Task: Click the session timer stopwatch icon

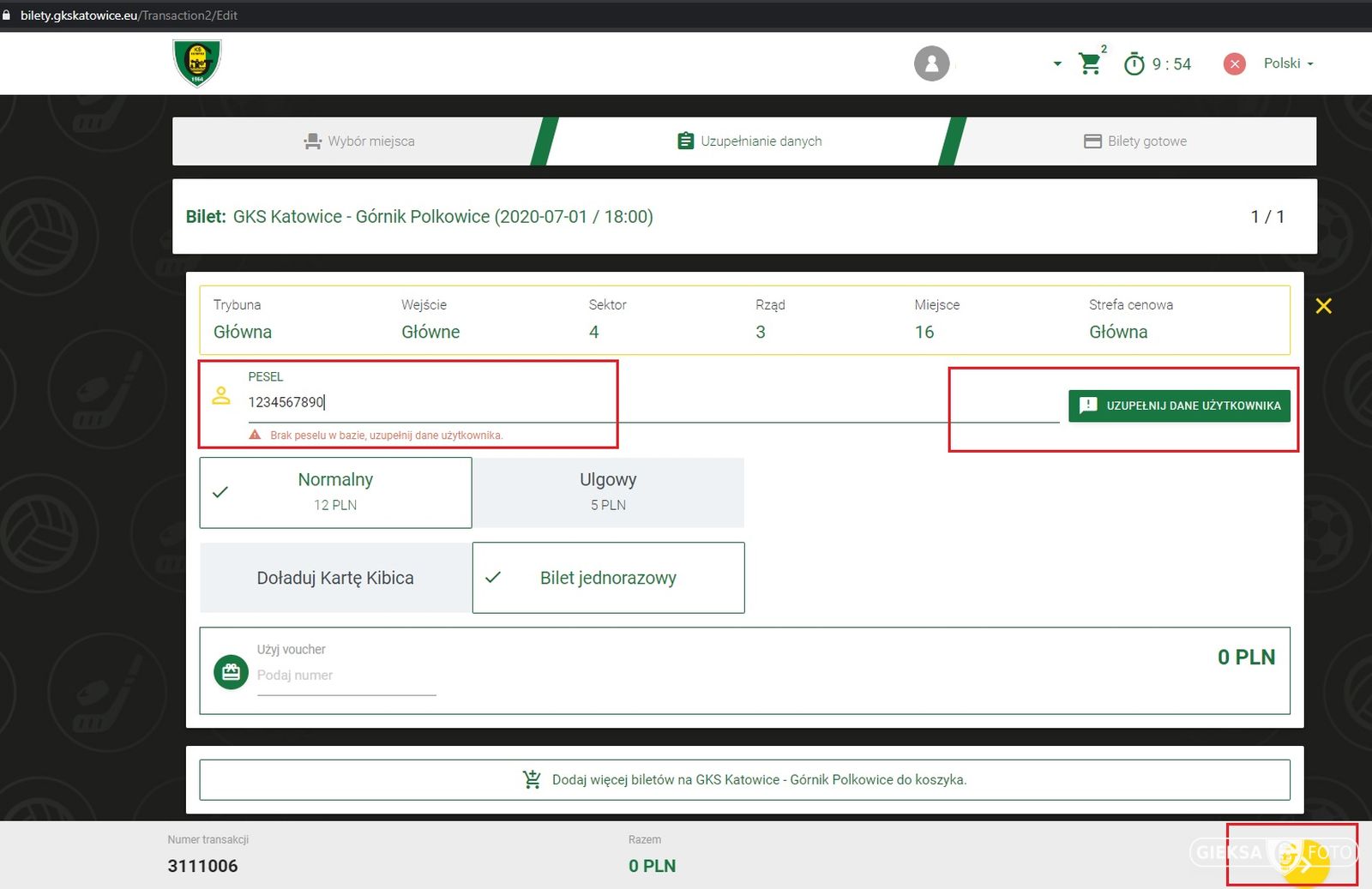Action: pyautogui.click(x=1134, y=63)
